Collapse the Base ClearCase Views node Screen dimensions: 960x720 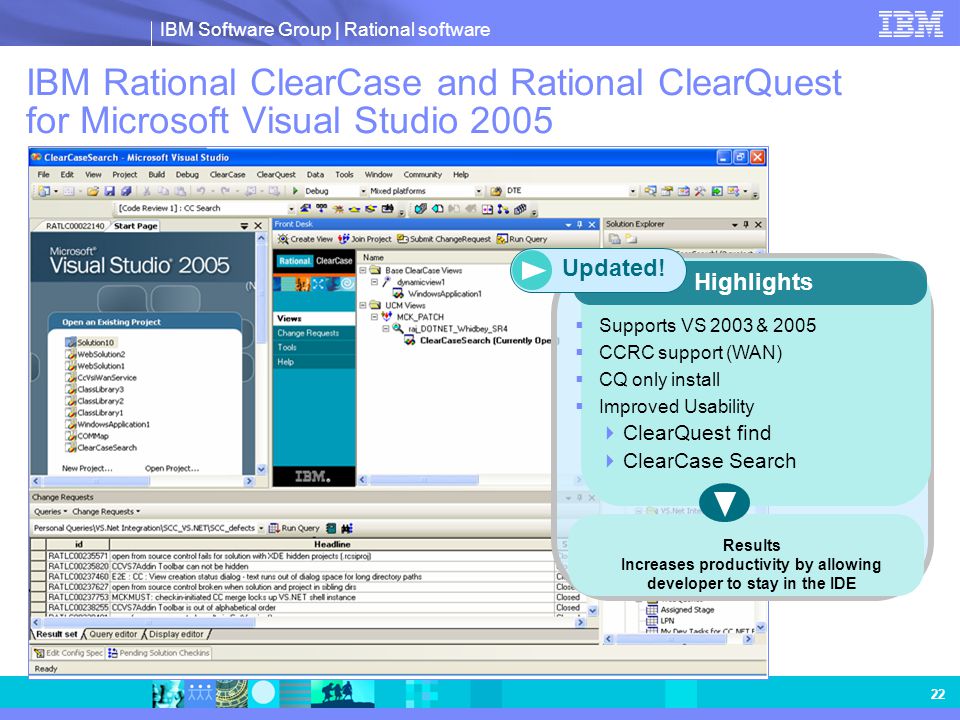pyautogui.click(x=362, y=270)
